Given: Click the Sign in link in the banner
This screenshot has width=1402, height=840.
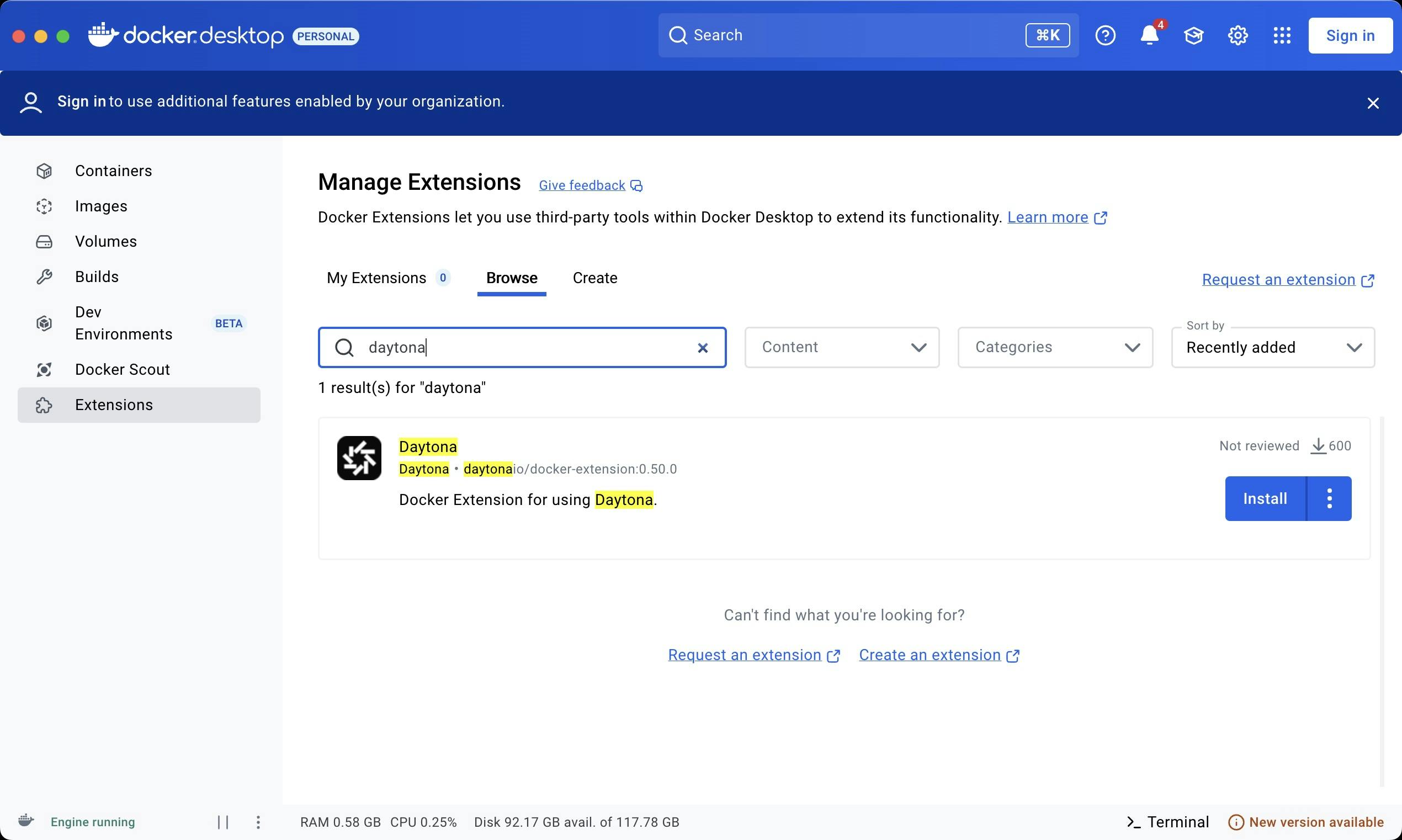Looking at the screenshot, I should tap(82, 102).
